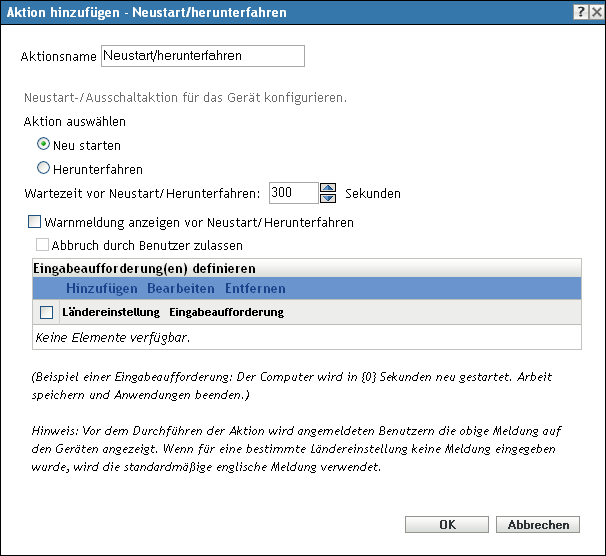This screenshot has width=606, height=556.
Task: Click Entfernen in the list toolbar
Action: (x=255, y=288)
